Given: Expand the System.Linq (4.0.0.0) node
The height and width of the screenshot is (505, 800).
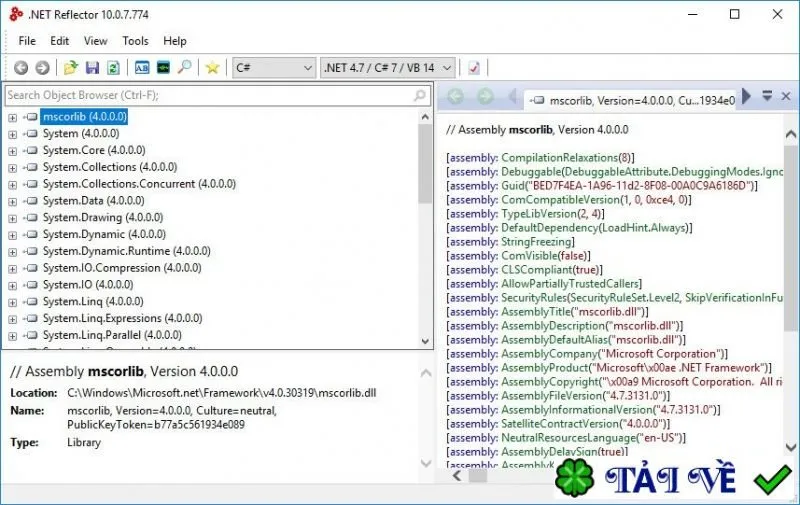Looking at the screenshot, I should coord(13,302).
